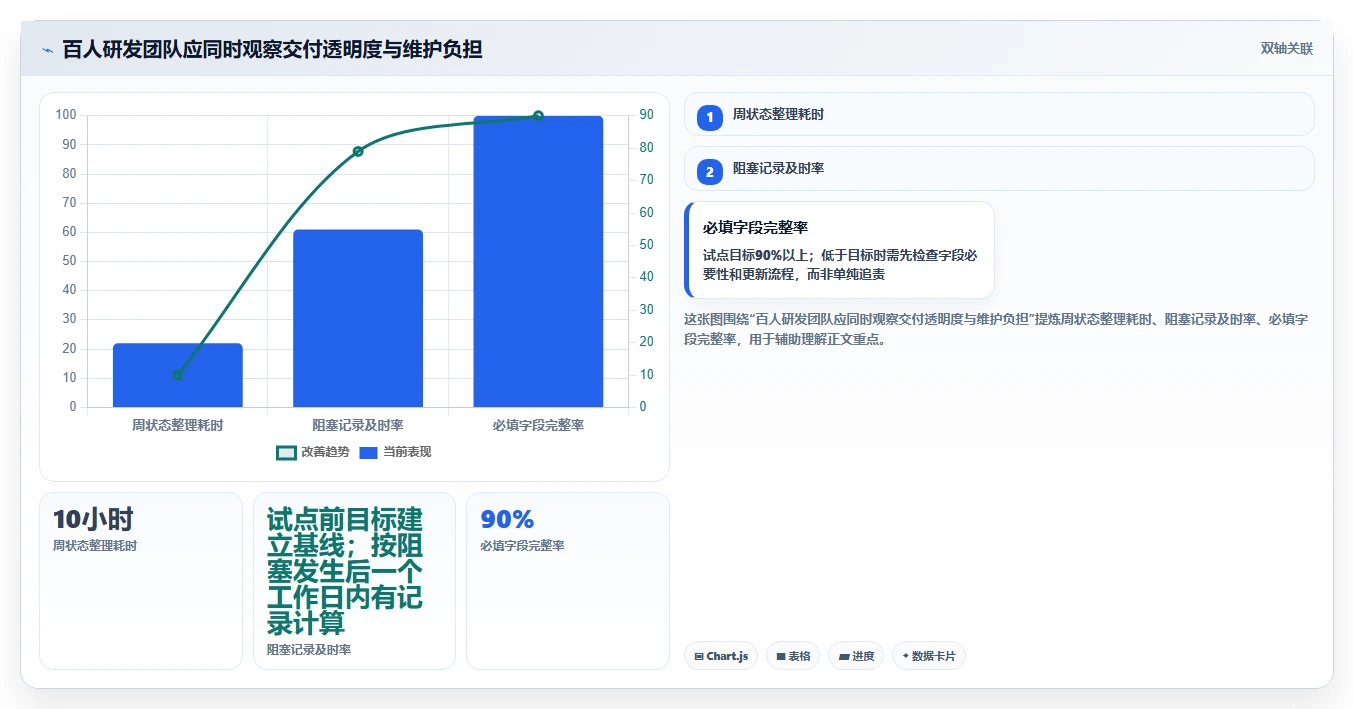Select step 2 阻塞记录及时率 item
The width and height of the screenshot is (1354, 709).
(998, 168)
